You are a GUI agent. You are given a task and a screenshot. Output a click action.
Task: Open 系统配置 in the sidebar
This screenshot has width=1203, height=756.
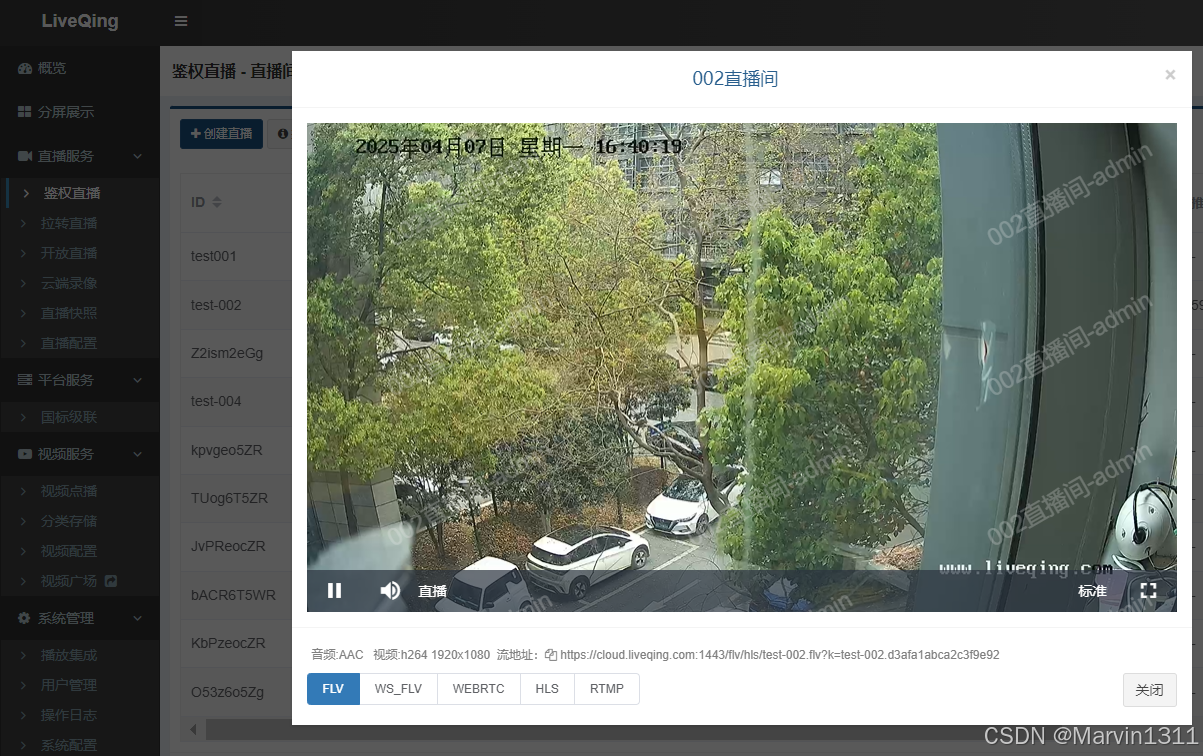point(80,744)
